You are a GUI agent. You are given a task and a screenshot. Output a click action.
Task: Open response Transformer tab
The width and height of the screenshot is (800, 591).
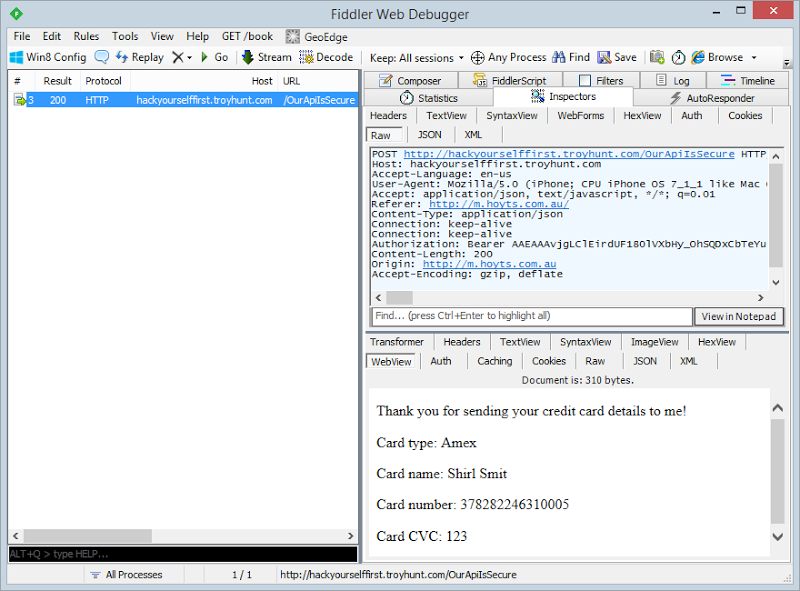click(x=397, y=342)
